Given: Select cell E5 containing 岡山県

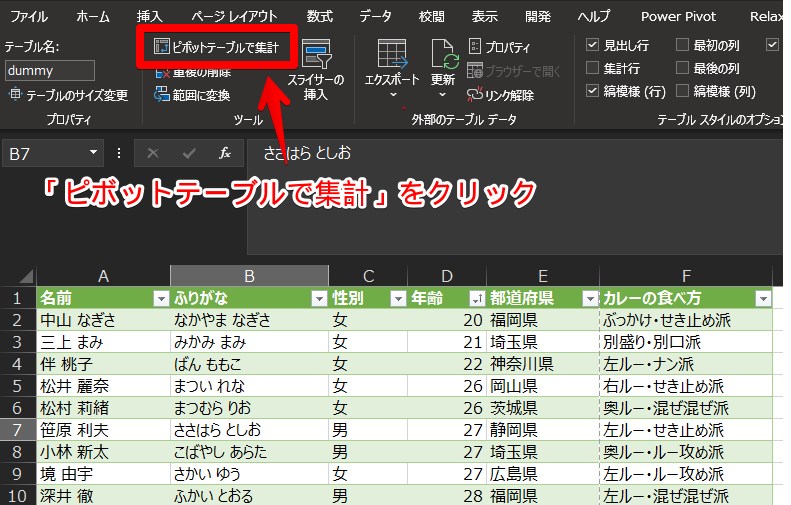Looking at the screenshot, I should click(541, 385).
